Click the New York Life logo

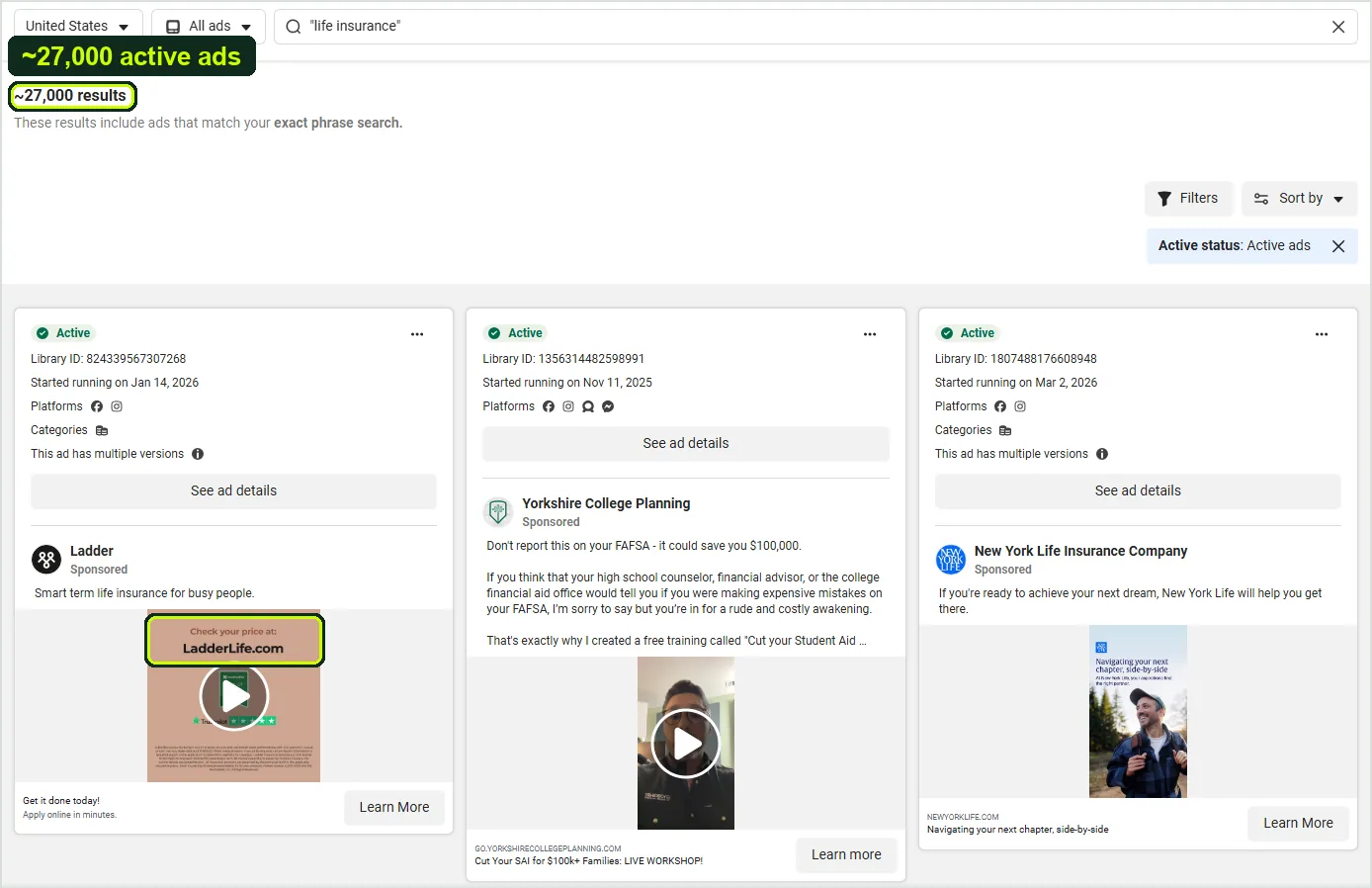click(x=951, y=560)
